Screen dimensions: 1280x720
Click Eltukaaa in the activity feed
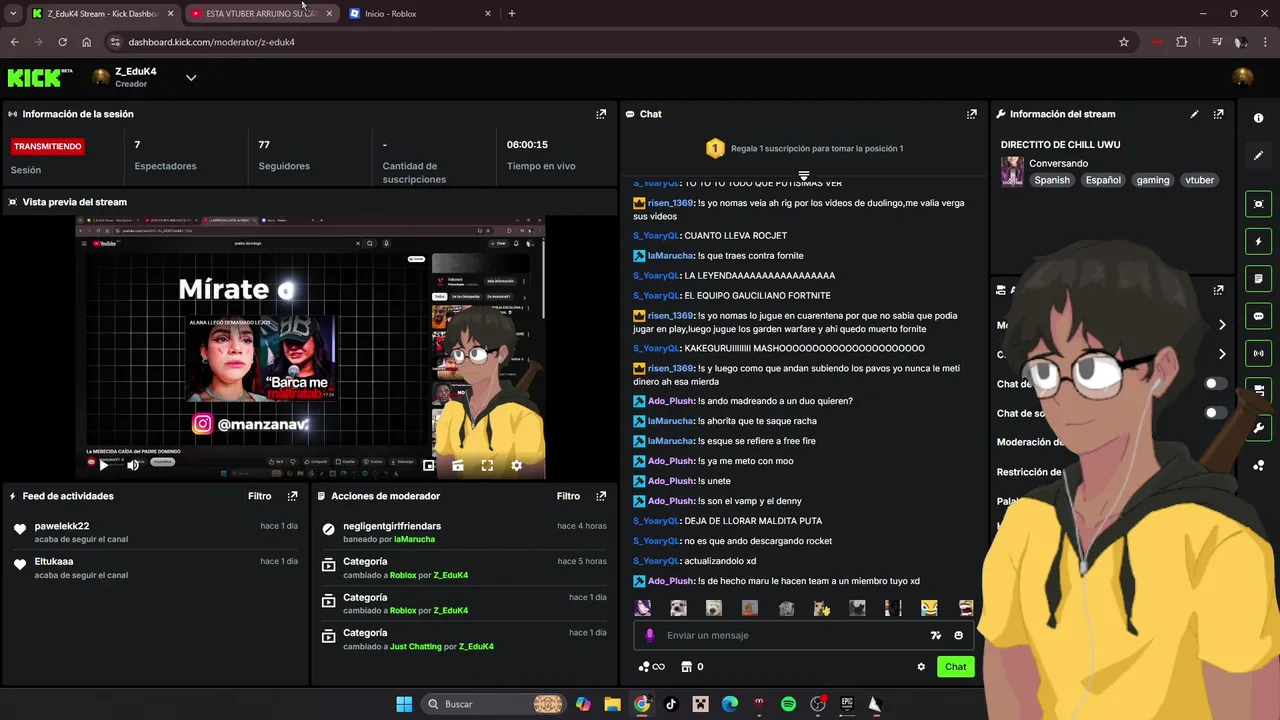54,561
